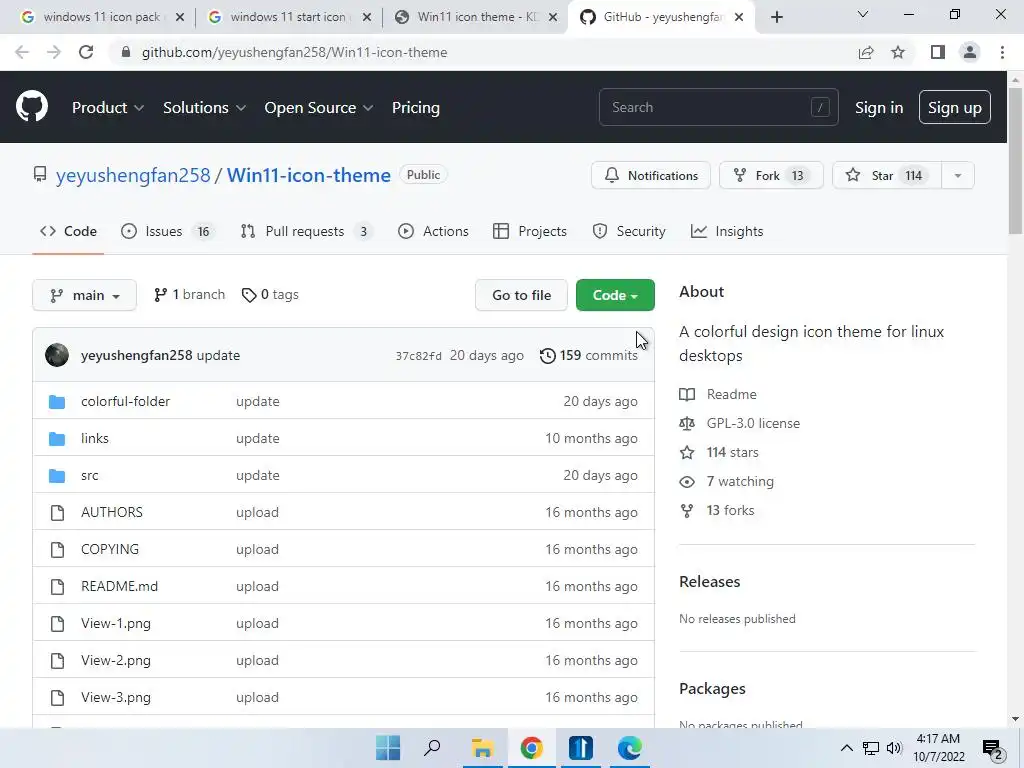
Task: Go back with the browser back arrow
Action: [22, 52]
